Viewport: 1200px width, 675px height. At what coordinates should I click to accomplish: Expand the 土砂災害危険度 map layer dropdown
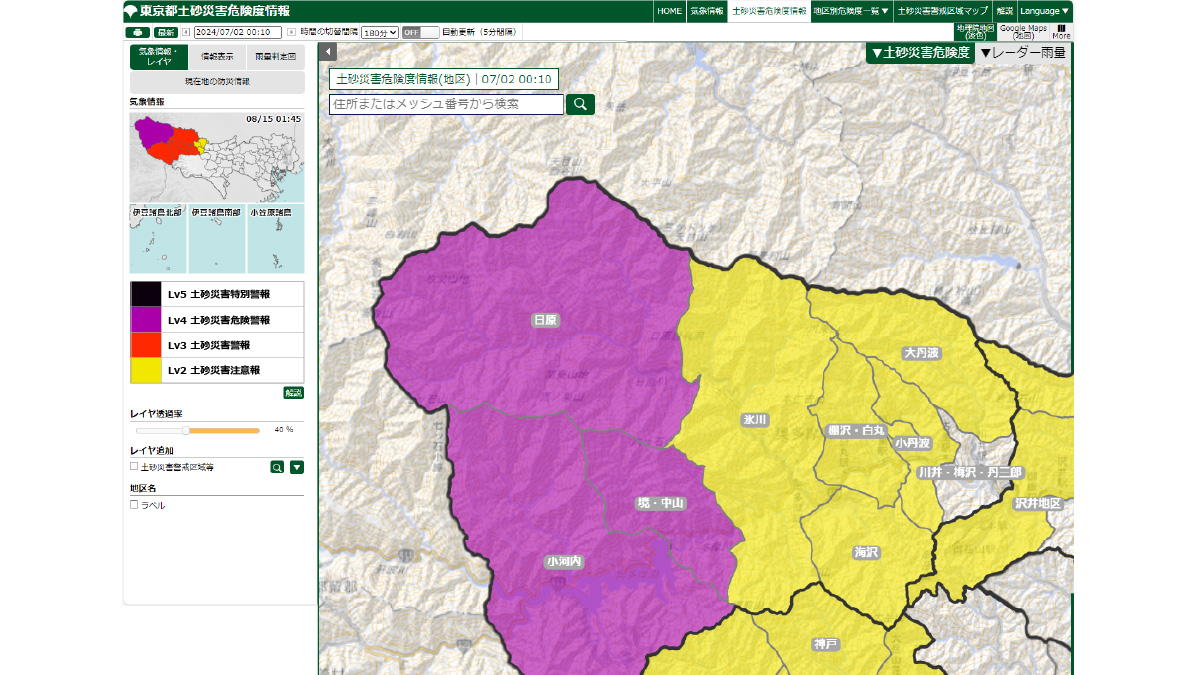[x=920, y=53]
